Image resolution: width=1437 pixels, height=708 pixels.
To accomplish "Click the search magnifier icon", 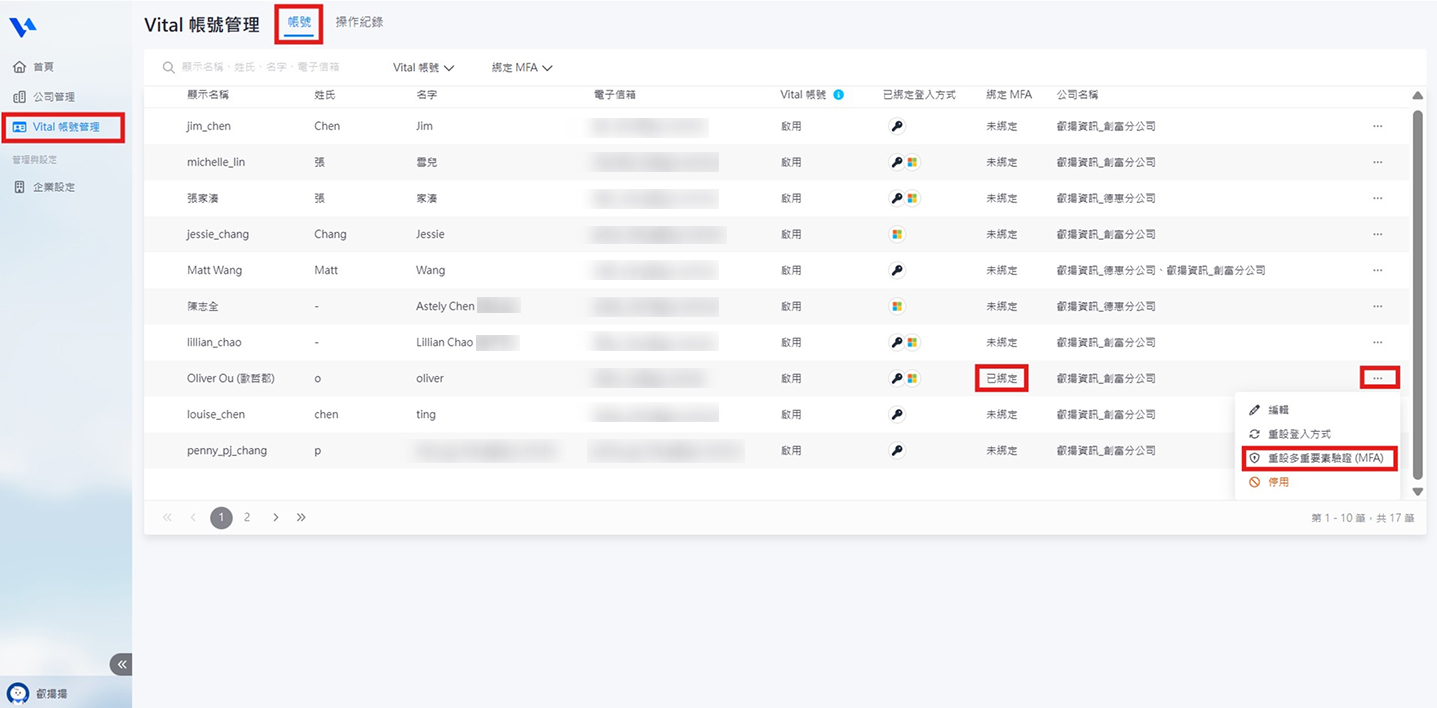I will [168, 68].
